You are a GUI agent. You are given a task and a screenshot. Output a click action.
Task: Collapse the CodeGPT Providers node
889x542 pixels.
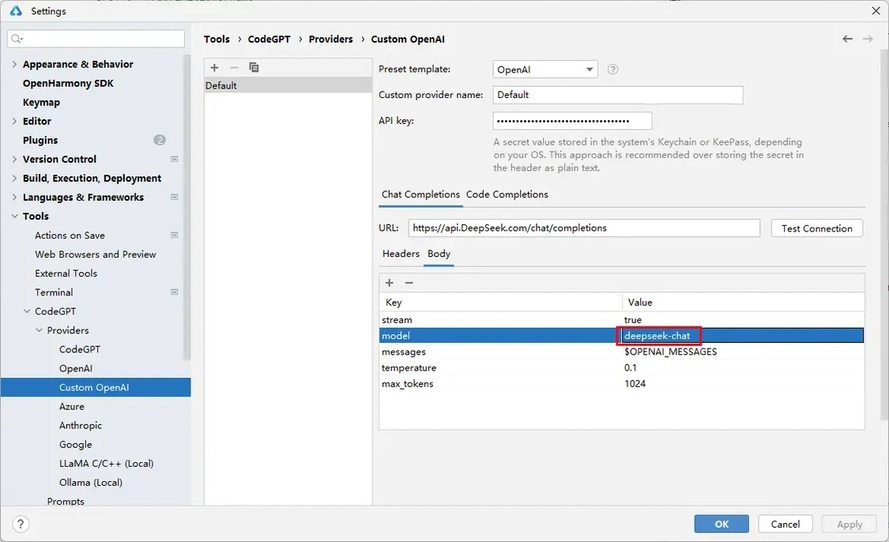coord(38,330)
